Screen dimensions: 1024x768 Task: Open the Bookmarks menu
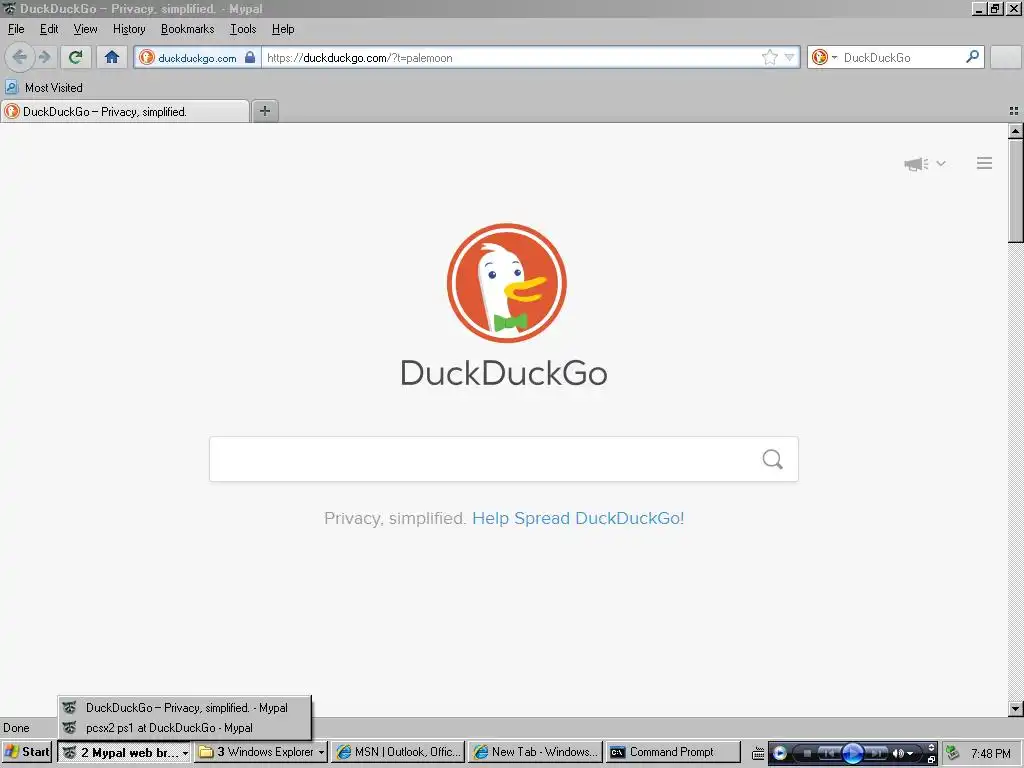pyautogui.click(x=187, y=29)
